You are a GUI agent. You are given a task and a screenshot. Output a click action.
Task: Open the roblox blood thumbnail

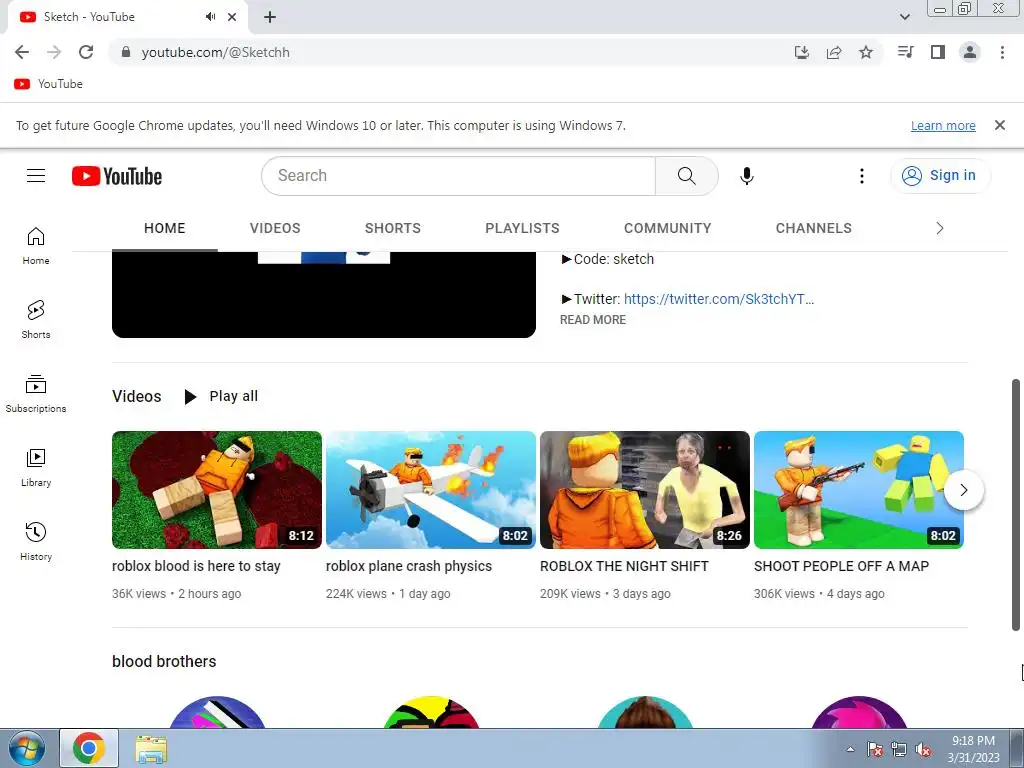tap(217, 490)
